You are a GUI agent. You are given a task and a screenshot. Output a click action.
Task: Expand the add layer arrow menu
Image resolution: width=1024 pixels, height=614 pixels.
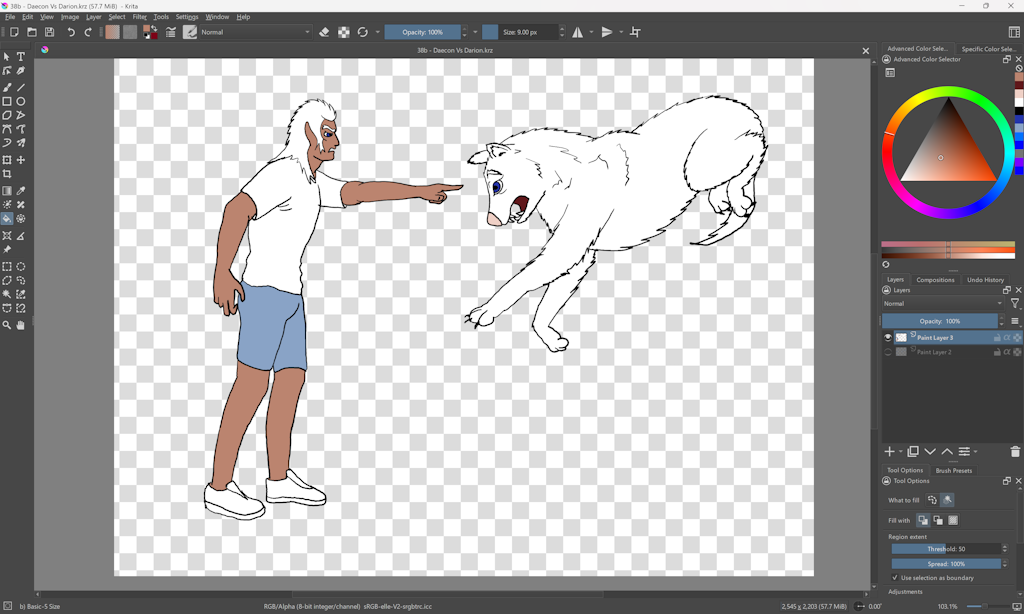pos(901,452)
